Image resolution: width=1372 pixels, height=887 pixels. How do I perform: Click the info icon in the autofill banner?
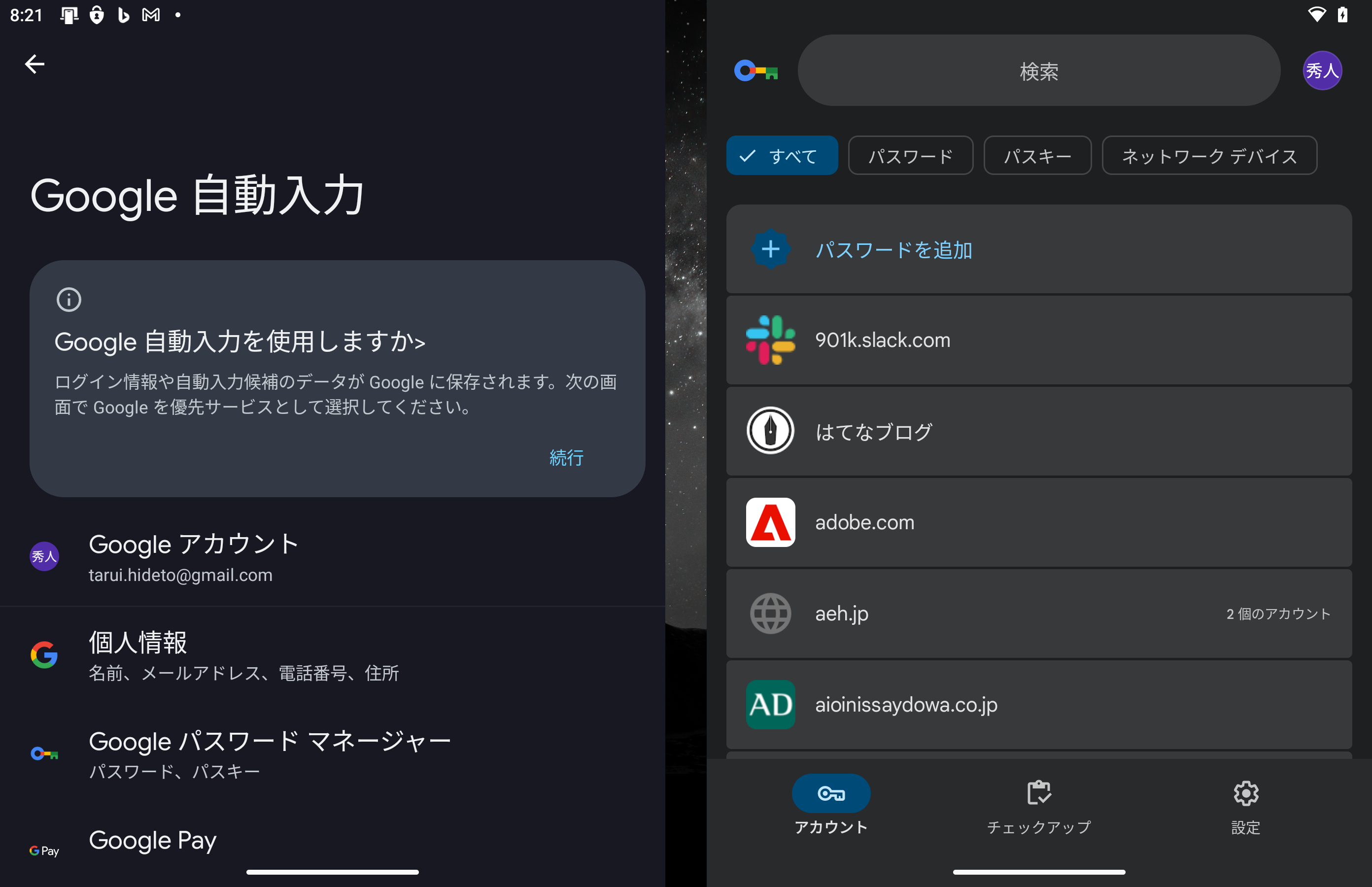[x=69, y=299]
